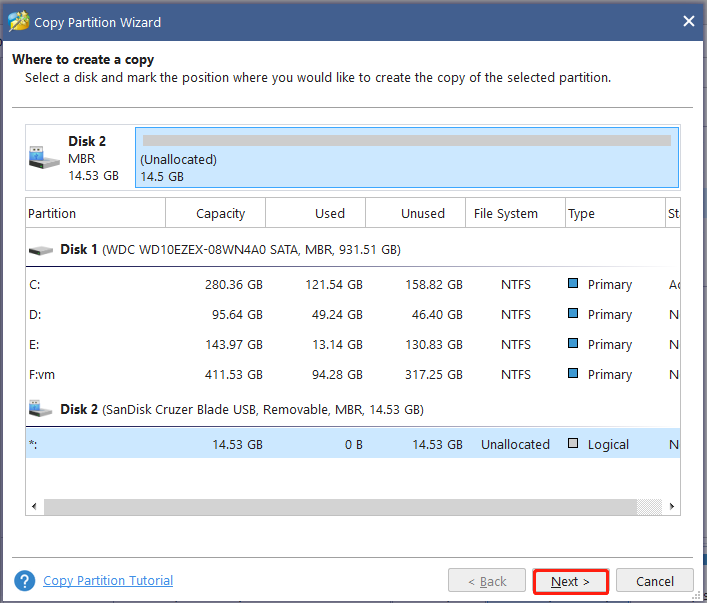Click the Unallocated file system cell
707x603 pixels.
(515, 445)
